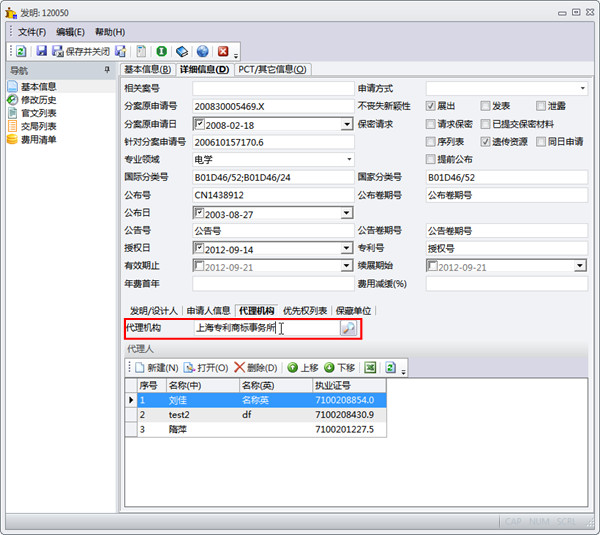Image resolution: width=600 pixels, height=535 pixels.
Task: Click the 下移 move down button
Action: (x=339, y=368)
